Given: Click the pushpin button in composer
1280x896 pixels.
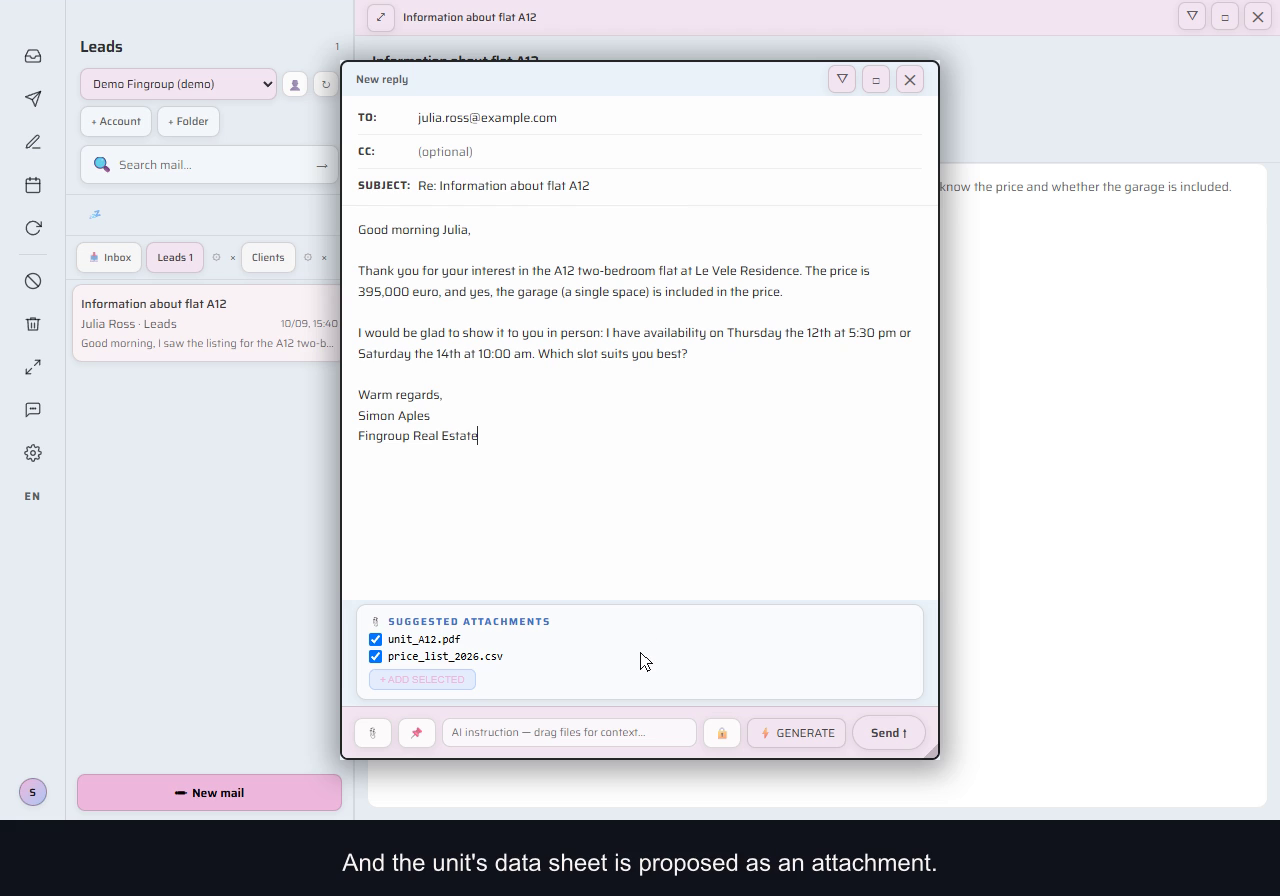Looking at the screenshot, I should (x=416, y=733).
